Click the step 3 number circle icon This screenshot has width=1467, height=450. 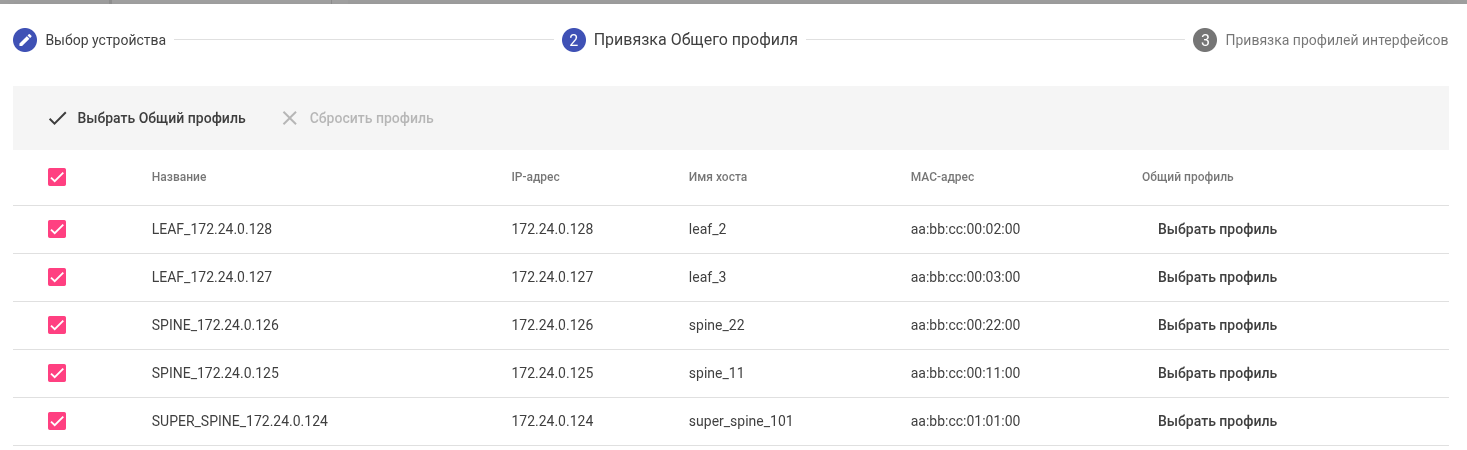point(1205,41)
